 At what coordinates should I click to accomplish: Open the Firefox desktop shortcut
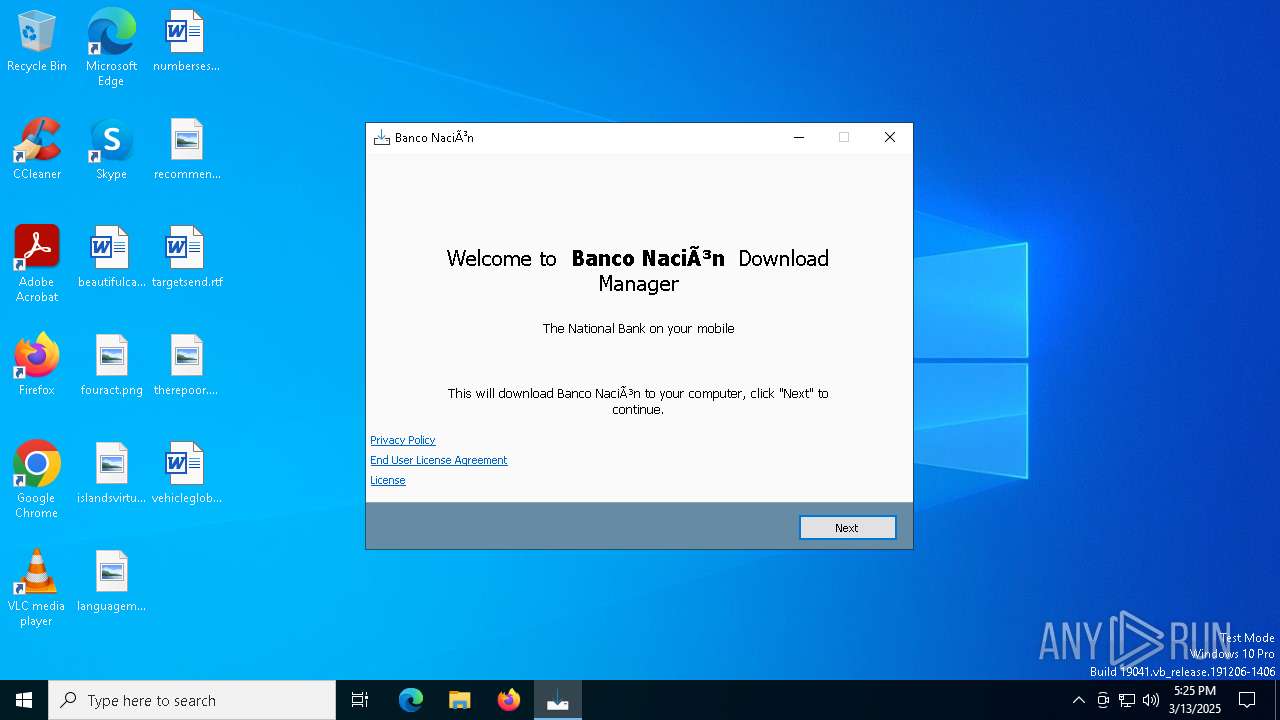tap(37, 365)
